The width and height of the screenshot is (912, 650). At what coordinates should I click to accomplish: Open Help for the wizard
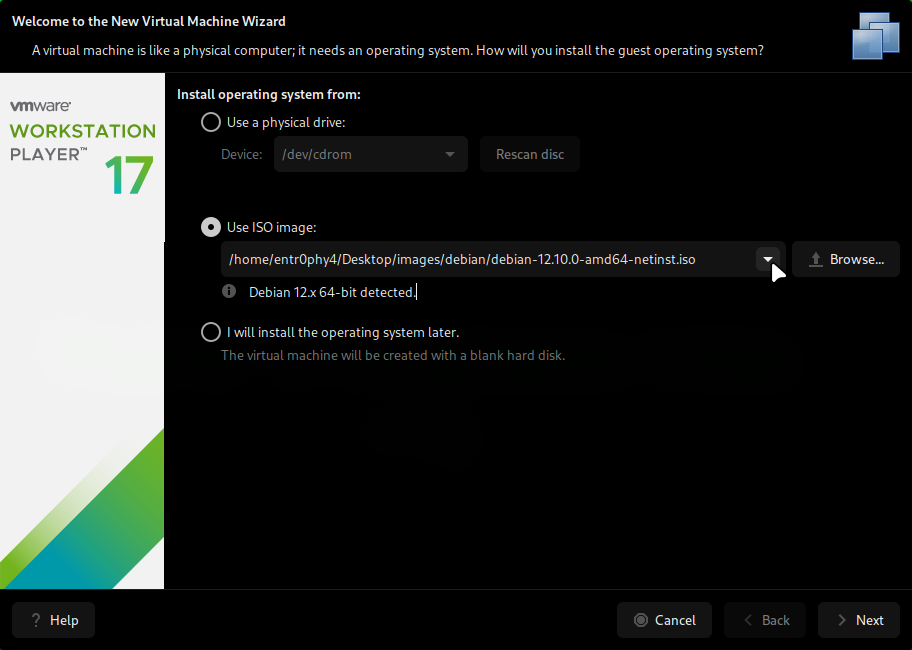click(x=53, y=620)
